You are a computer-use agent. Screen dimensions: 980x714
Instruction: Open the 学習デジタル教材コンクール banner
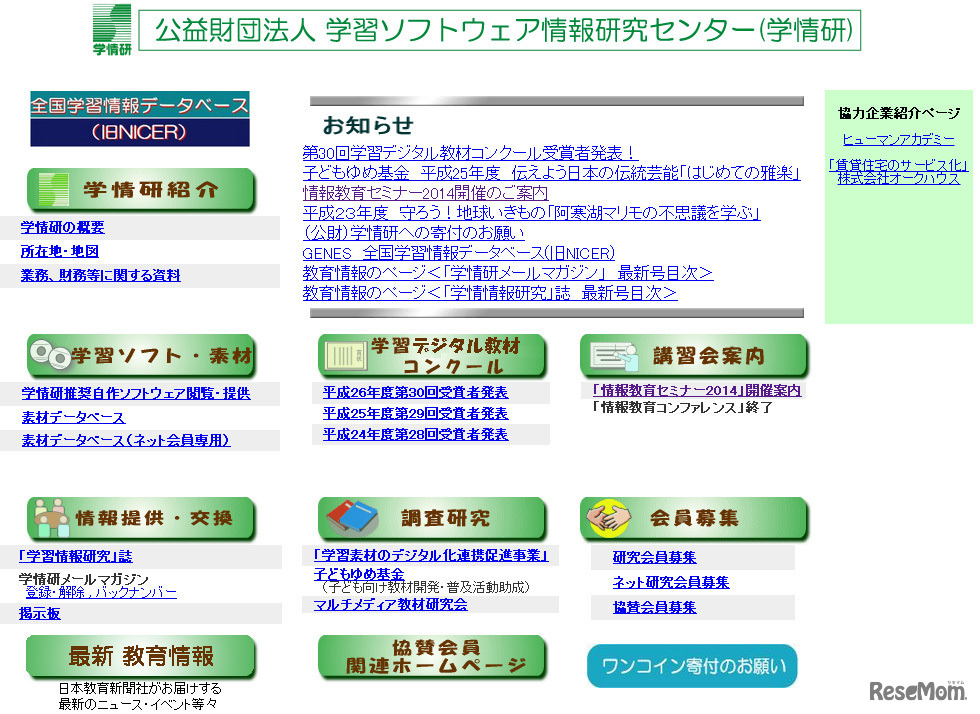(432, 353)
